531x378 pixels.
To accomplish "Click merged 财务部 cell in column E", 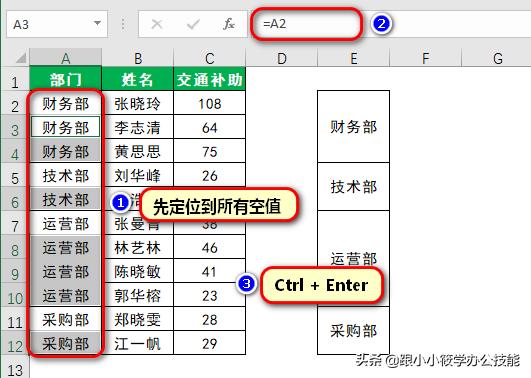I will (354, 127).
